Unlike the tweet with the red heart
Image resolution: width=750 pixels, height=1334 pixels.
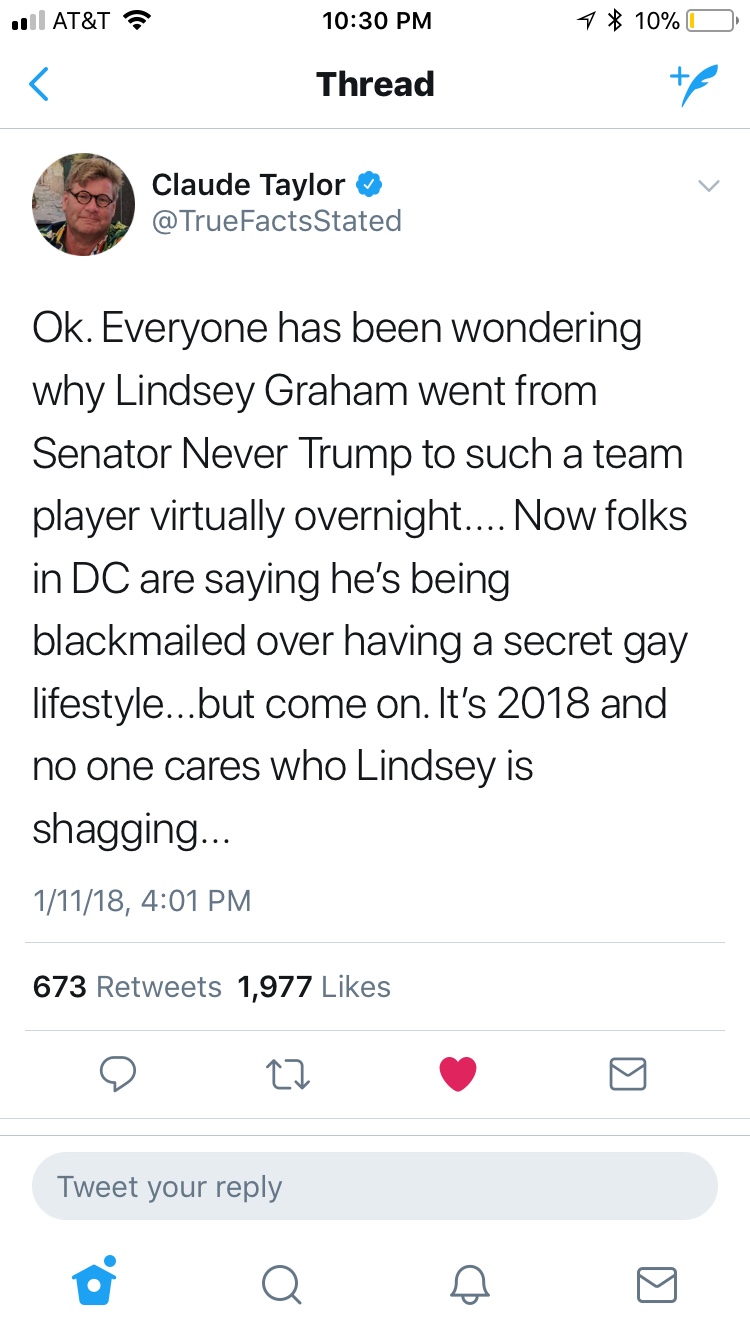pos(458,1074)
